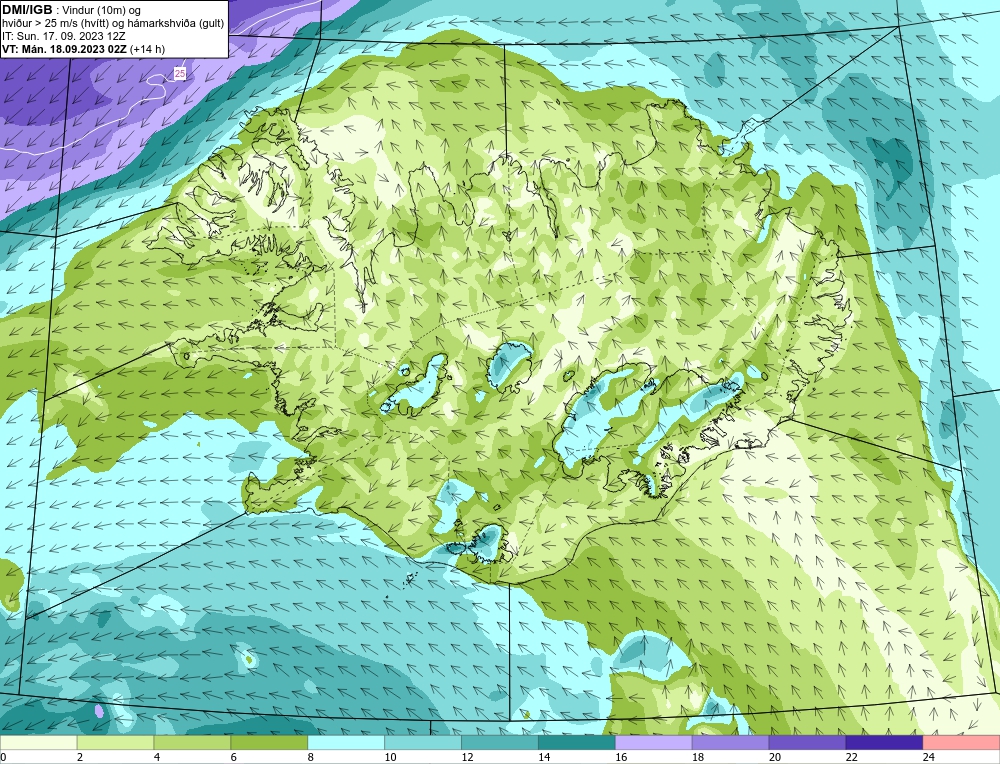Click the '(+14 h)' forecast offset text

pos(147,49)
